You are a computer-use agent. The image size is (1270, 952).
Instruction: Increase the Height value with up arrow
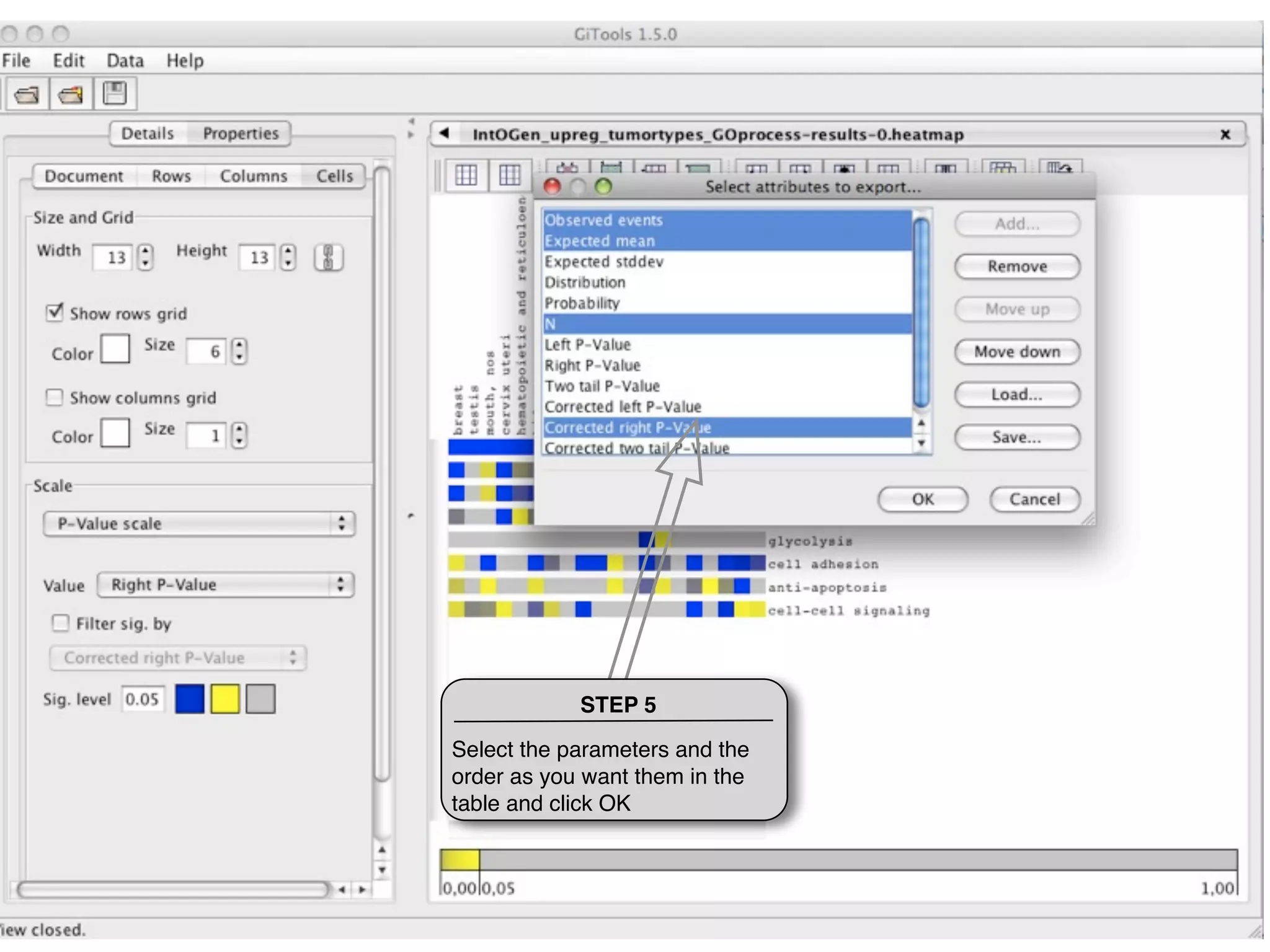coord(288,251)
